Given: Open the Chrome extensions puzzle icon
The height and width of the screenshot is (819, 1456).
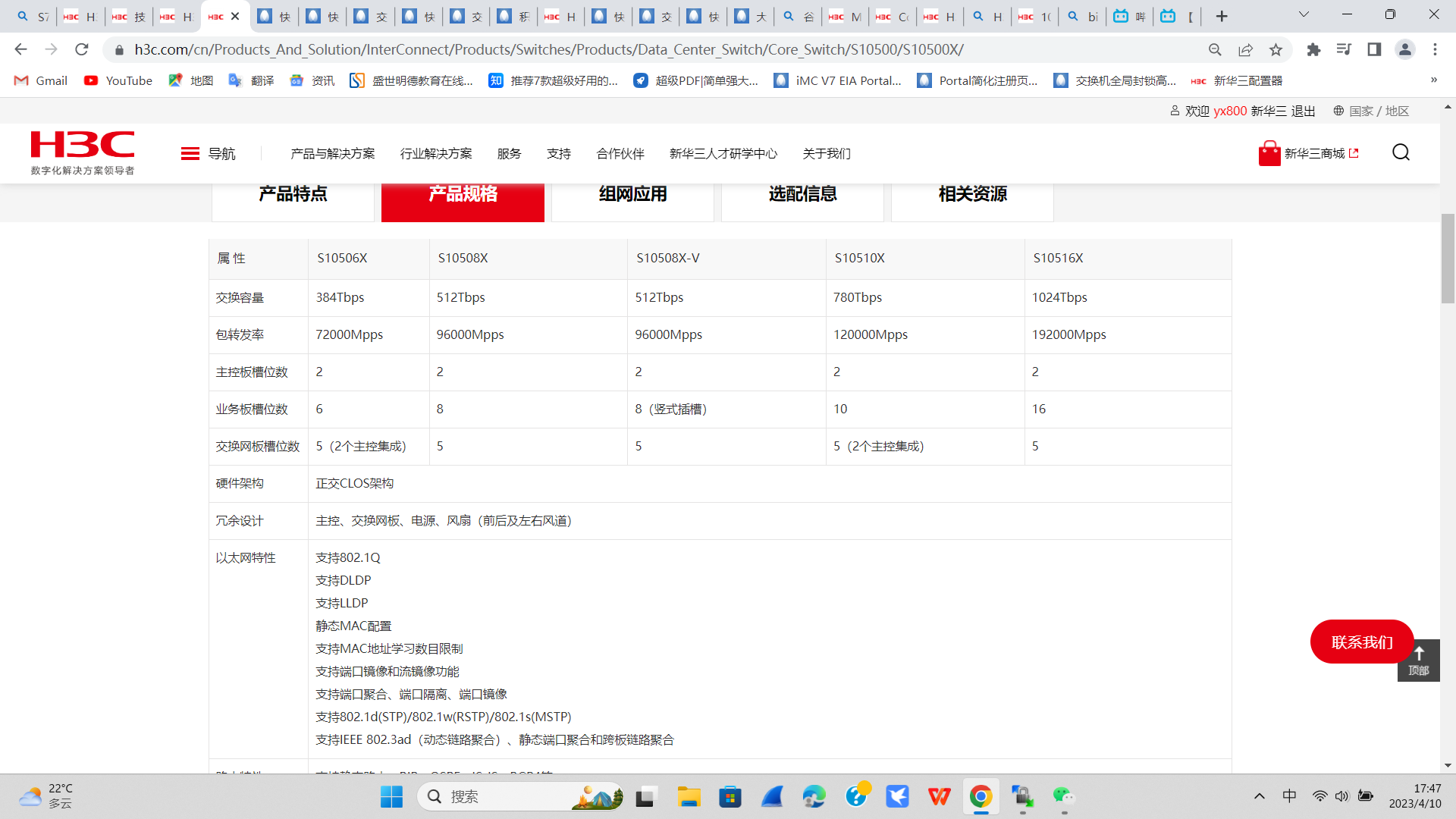Looking at the screenshot, I should 1313,49.
